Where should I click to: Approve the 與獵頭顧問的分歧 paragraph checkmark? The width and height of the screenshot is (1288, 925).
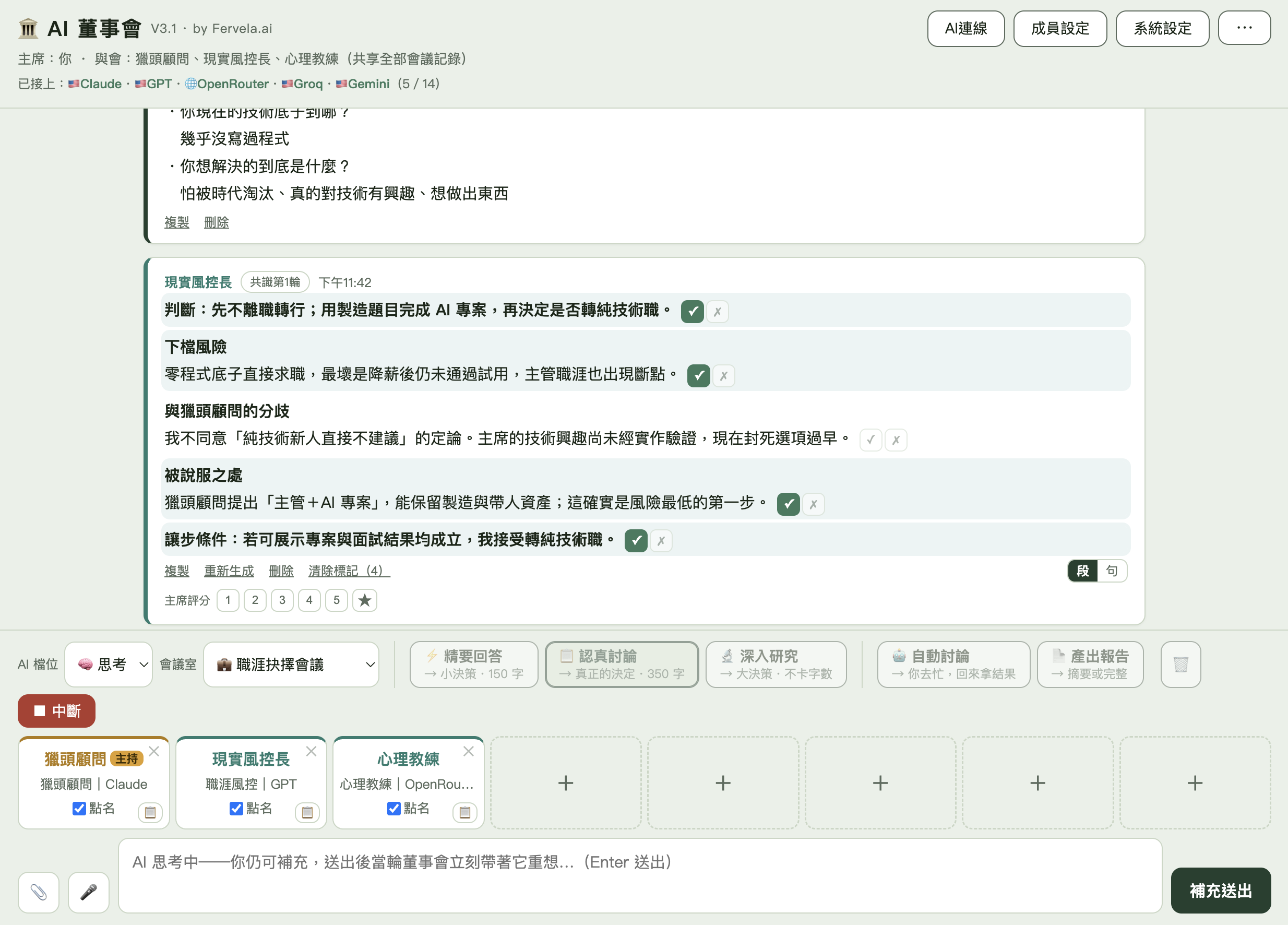(870, 440)
